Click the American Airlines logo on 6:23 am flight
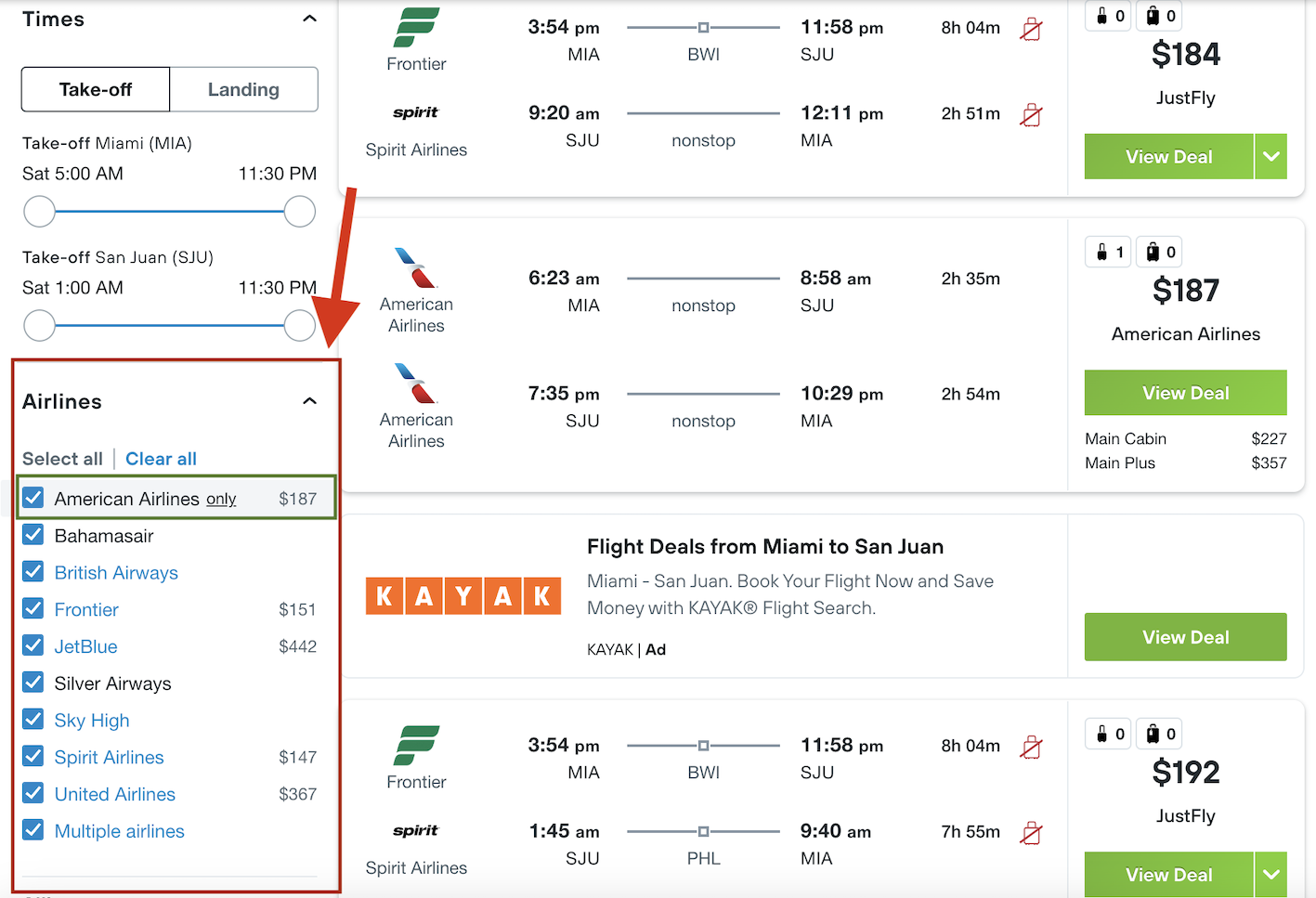Screen dimensions: 1316x898 coord(416,267)
